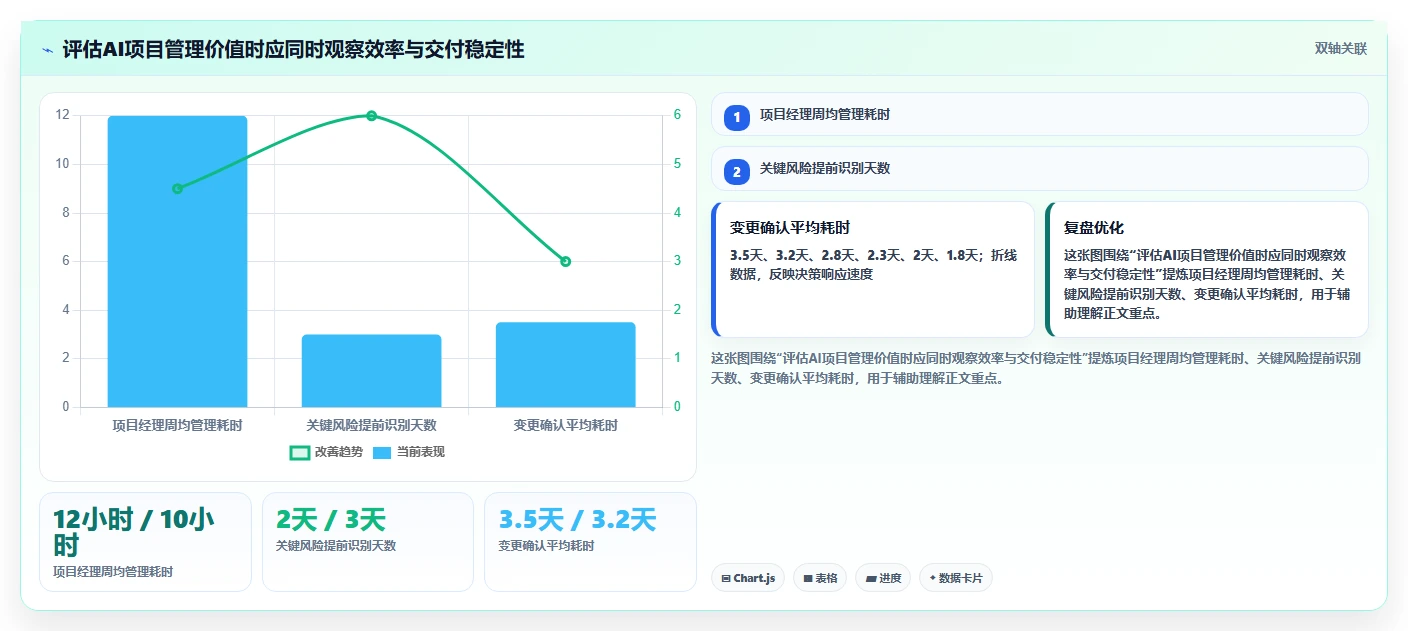The image size is (1408, 631).
Task: Click caption 变更确认平均耗时 under 3.5天 stat
Action: [546, 546]
